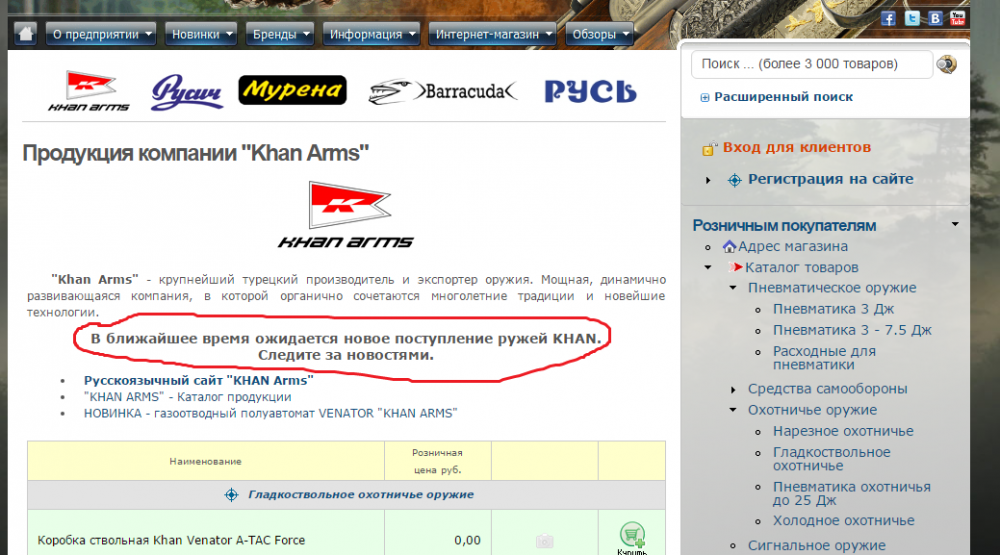Click the home icon in navigation bar
The height and width of the screenshot is (555, 1000).
click(x=26, y=33)
